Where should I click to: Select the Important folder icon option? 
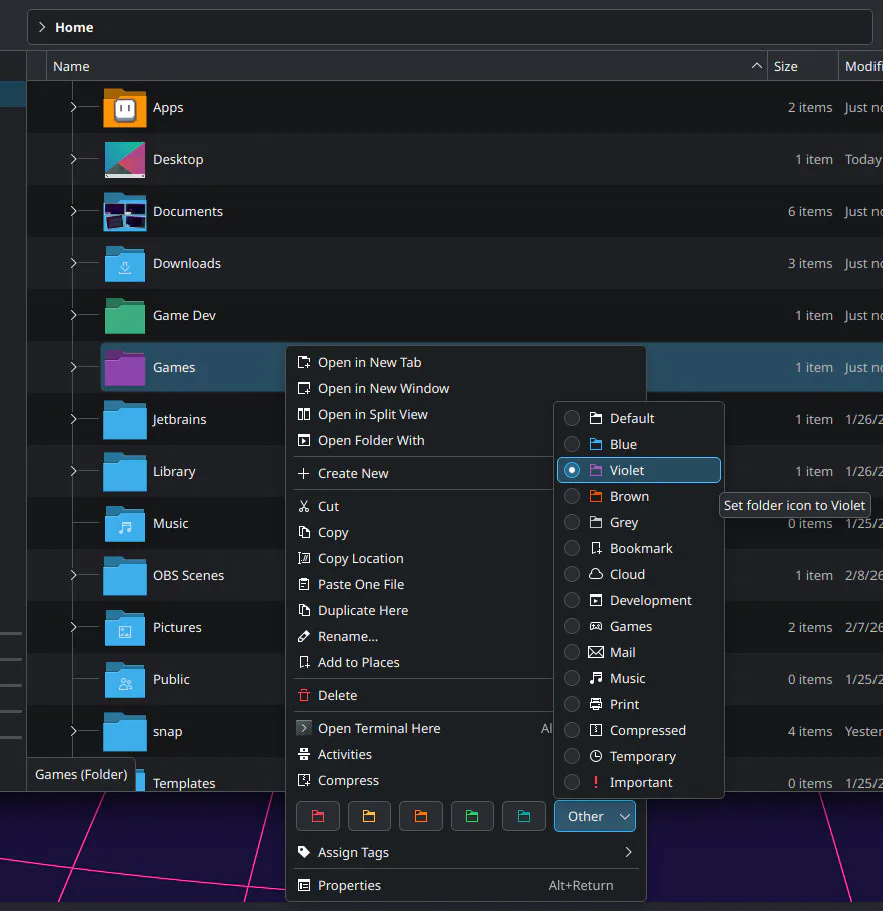click(x=639, y=783)
